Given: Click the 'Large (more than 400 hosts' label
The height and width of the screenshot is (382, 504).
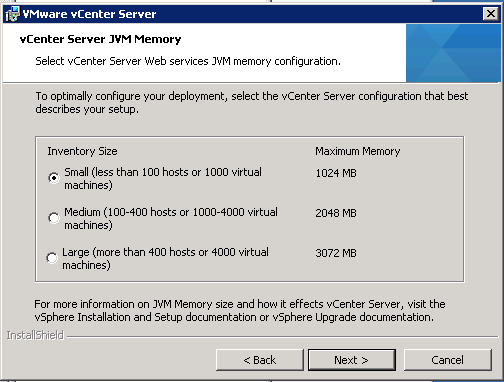Looking at the screenshot, I should click(165, 258).
